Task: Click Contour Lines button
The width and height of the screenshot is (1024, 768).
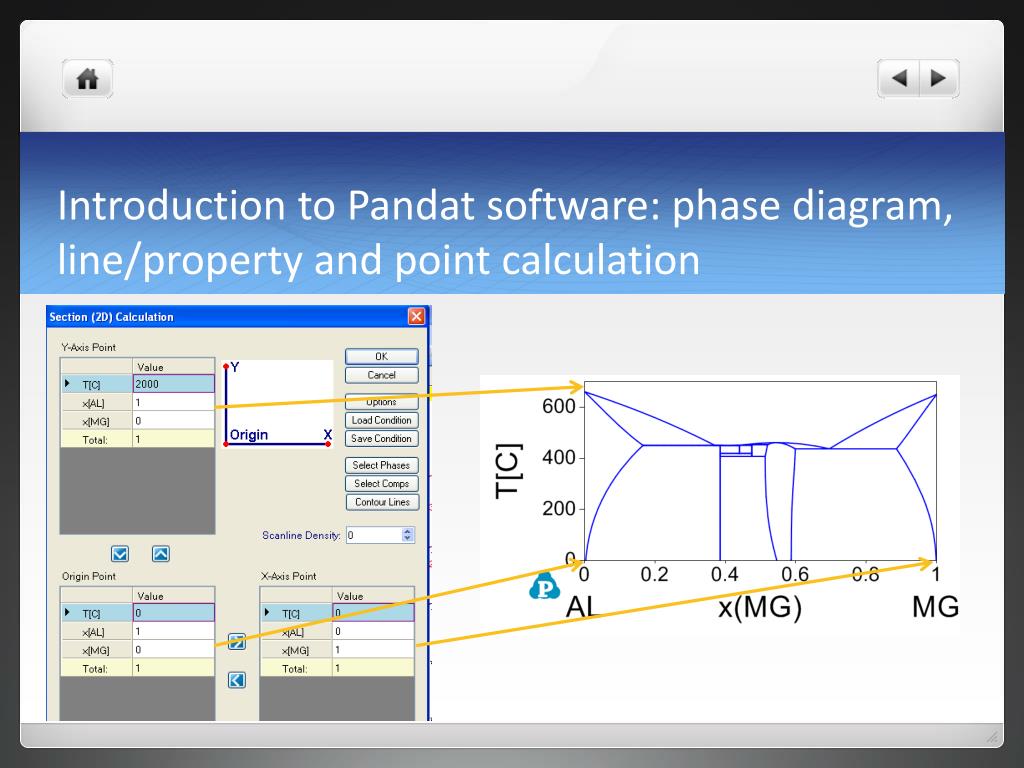Action: coord(381,502)
